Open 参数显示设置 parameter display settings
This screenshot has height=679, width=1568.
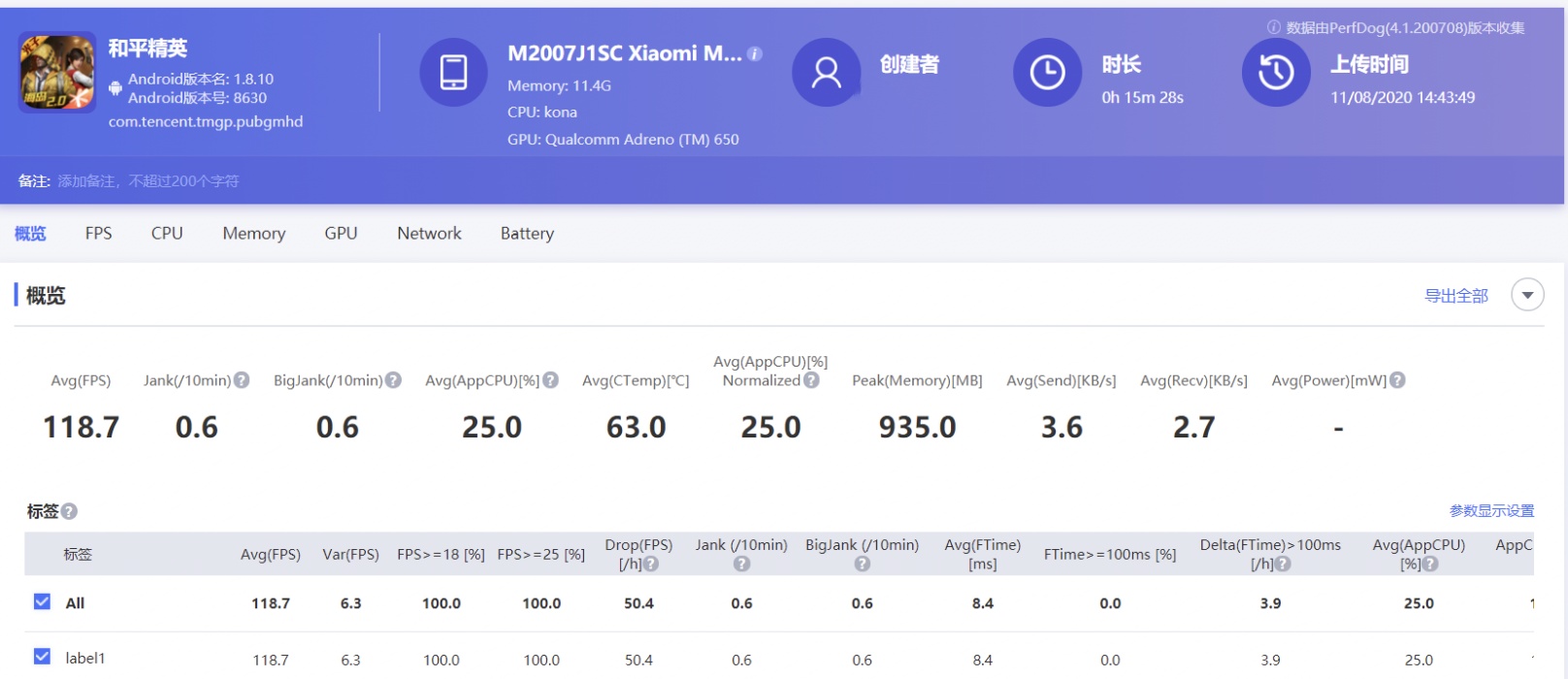coord(1491,511)
